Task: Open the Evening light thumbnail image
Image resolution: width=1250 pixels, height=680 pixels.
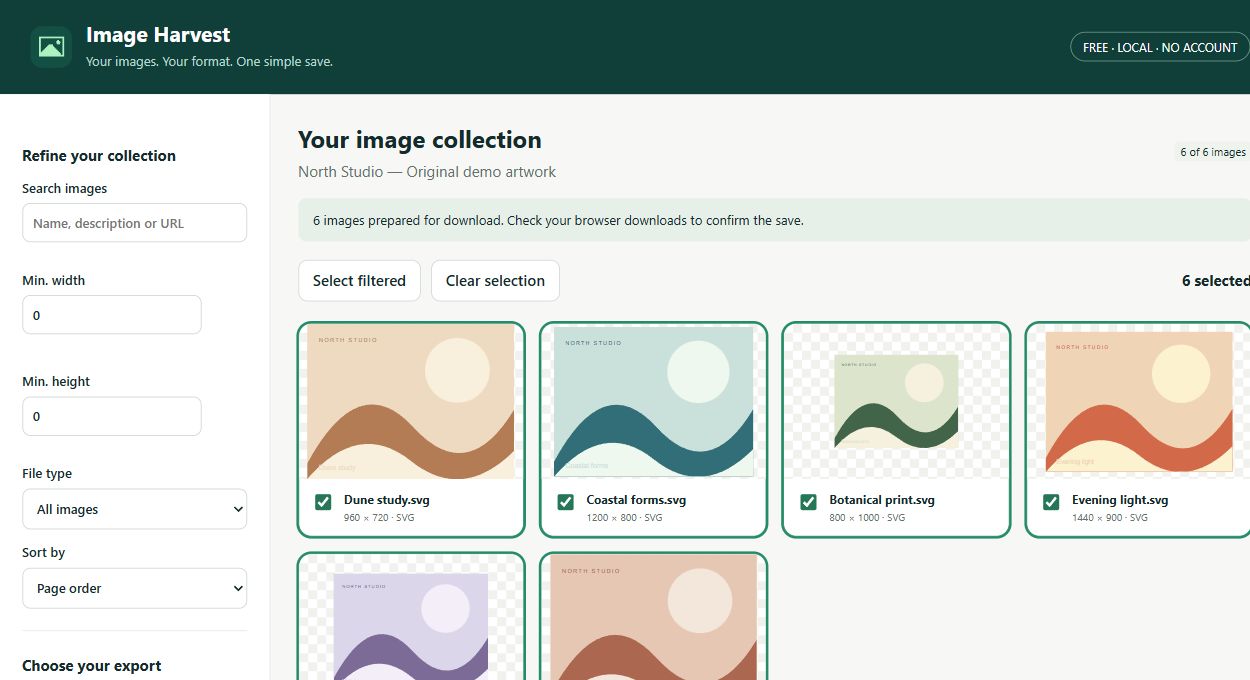Action: [x=1138, y=402]
